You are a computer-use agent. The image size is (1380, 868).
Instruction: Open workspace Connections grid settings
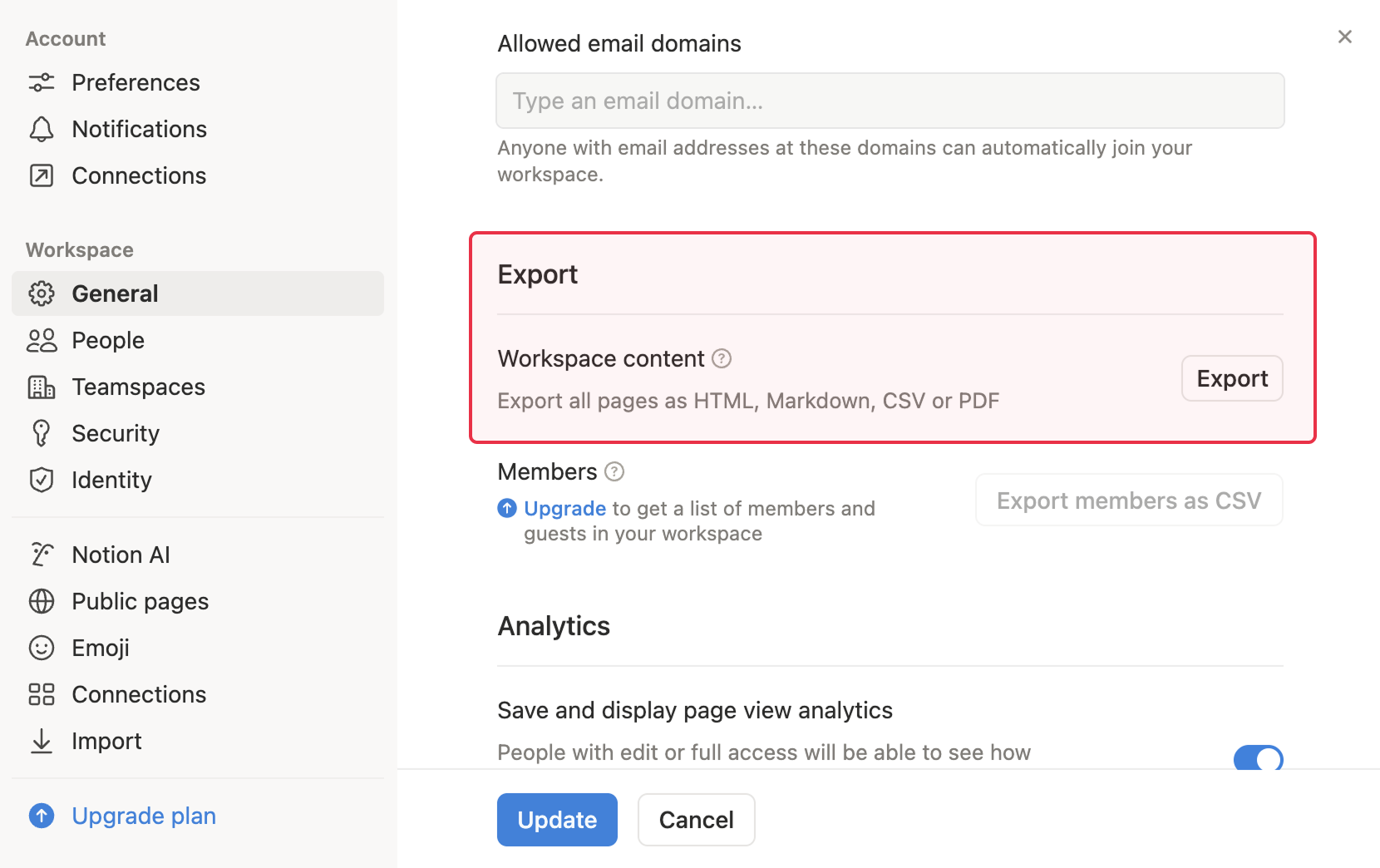[x=42, y=693]
